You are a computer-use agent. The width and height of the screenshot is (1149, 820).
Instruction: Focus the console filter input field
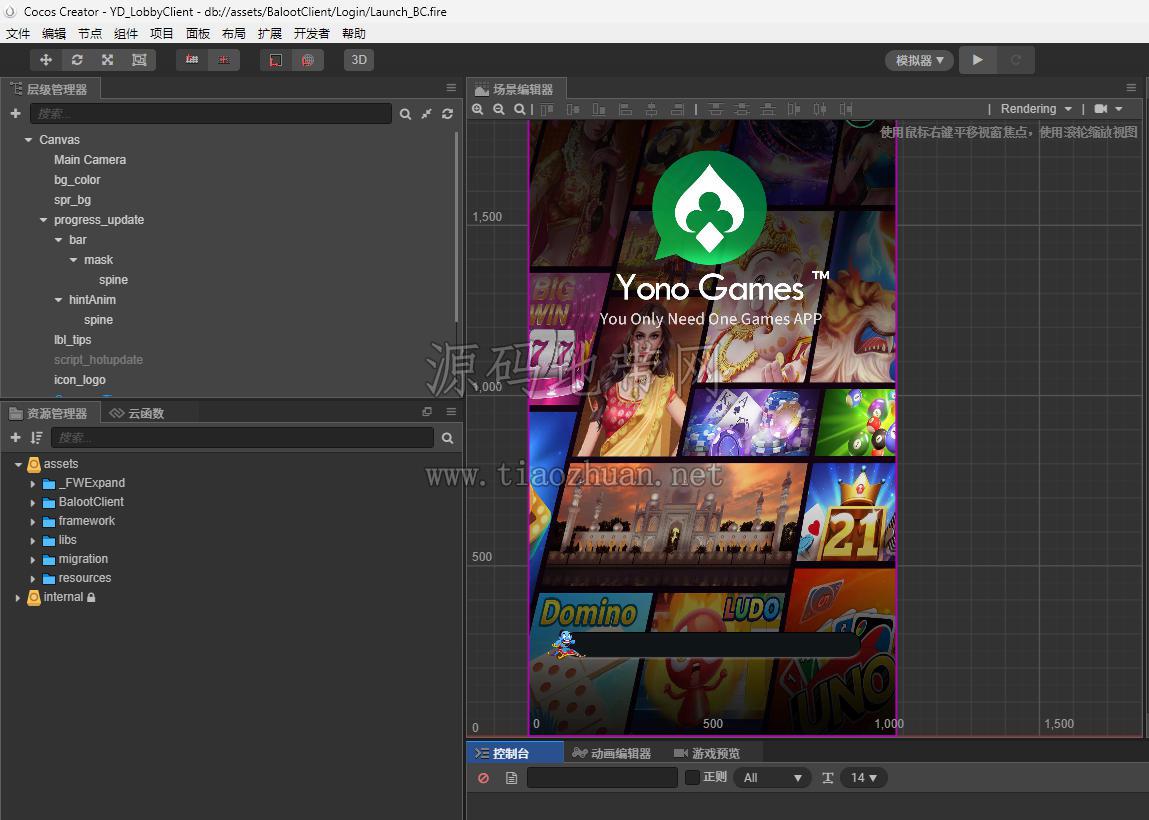[602, 777]
